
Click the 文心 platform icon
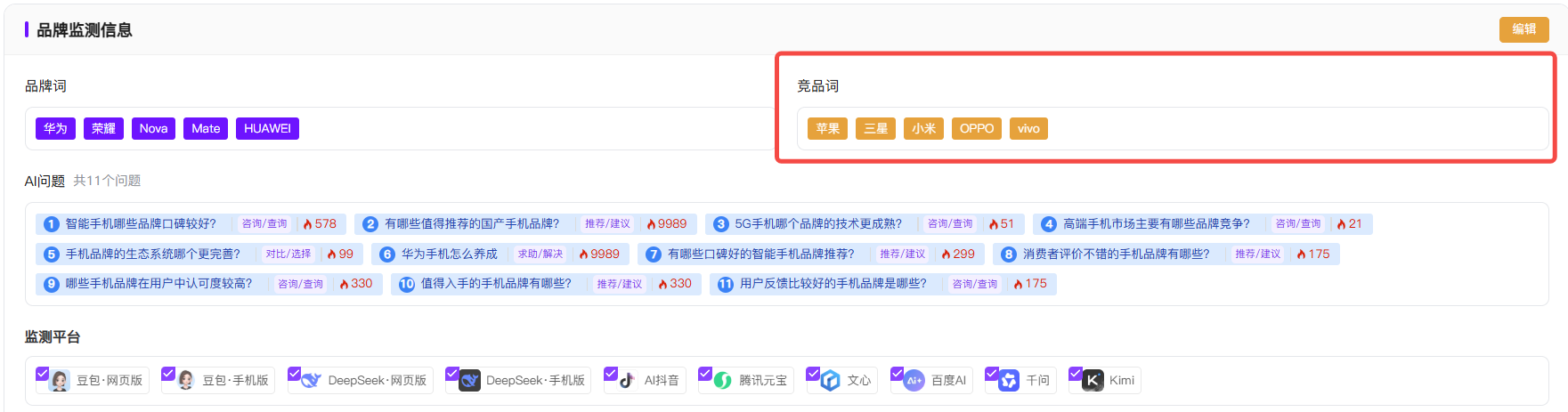click(x=831, y=381)
